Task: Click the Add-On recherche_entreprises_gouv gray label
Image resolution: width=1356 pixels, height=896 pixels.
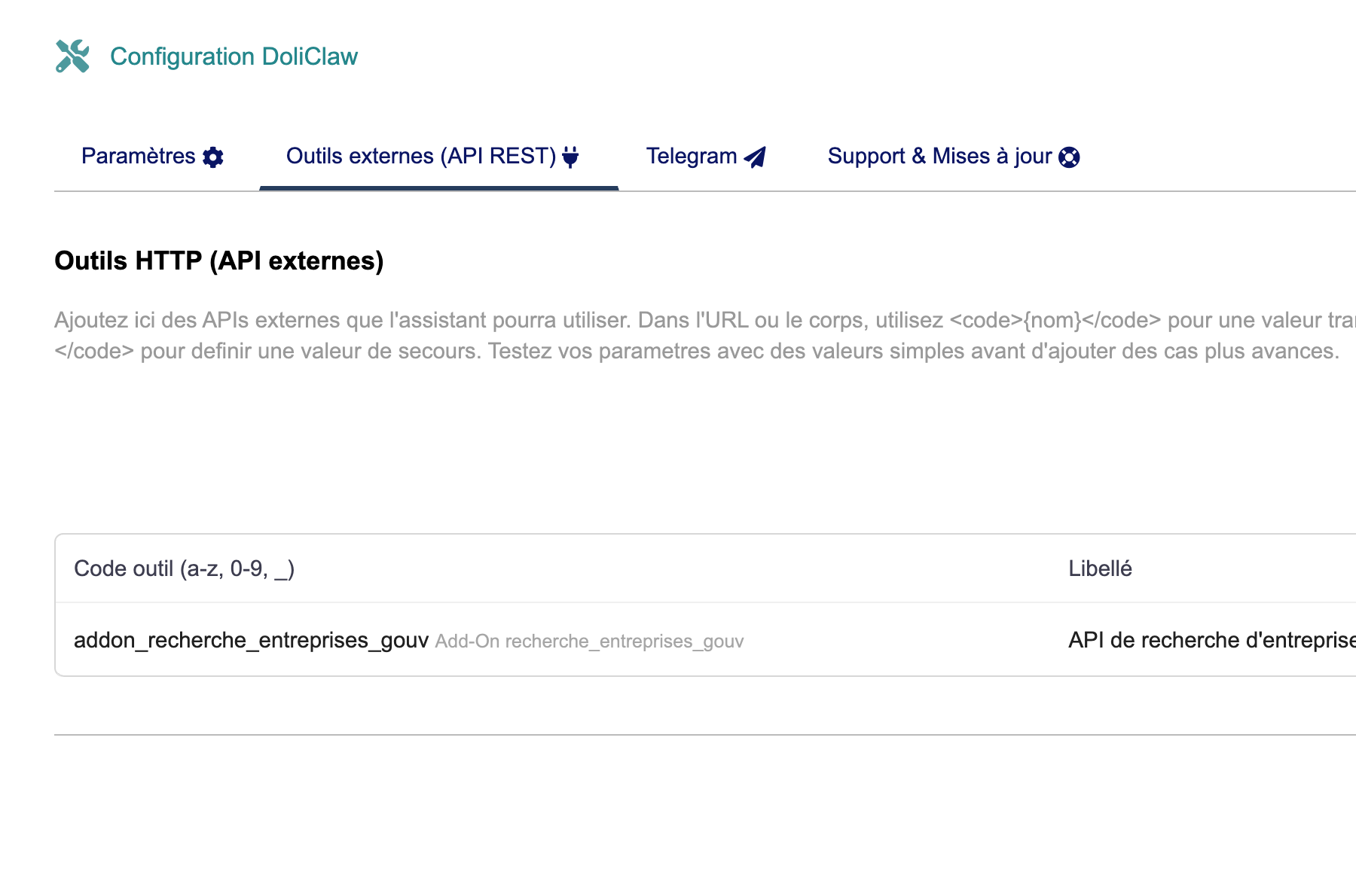Action: coord(589,642)
